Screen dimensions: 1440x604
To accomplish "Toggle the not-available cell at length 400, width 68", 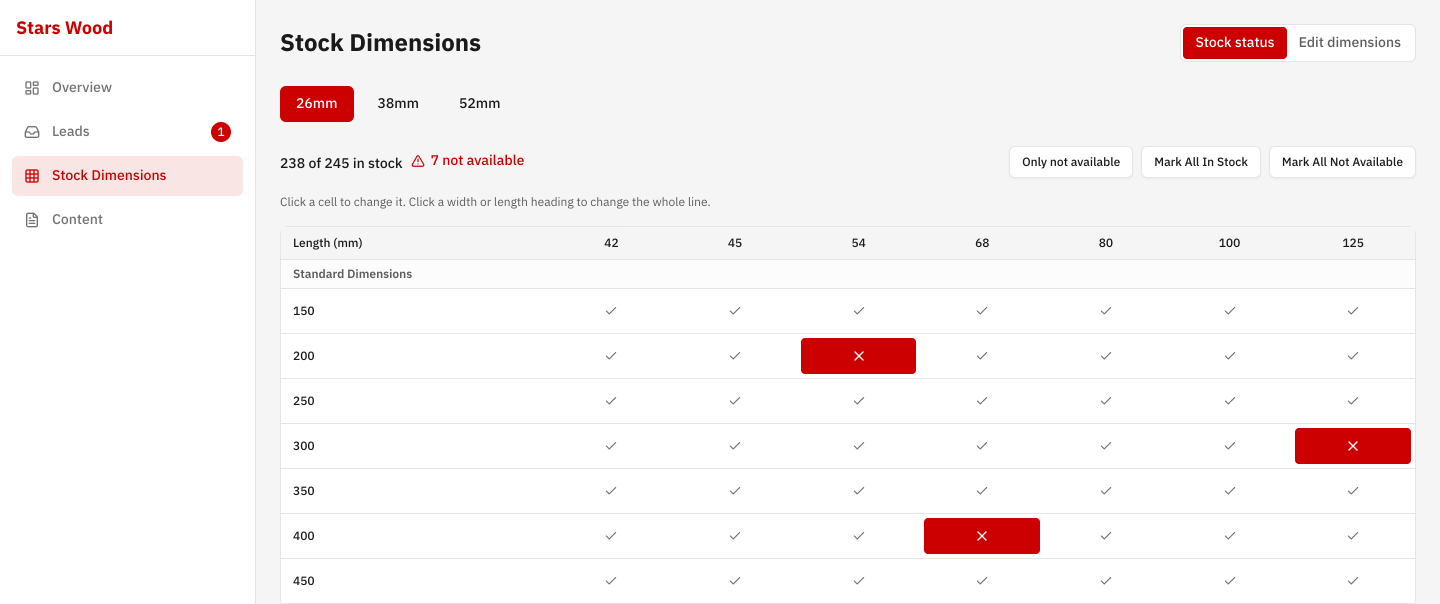I will (x=982, y=536).
